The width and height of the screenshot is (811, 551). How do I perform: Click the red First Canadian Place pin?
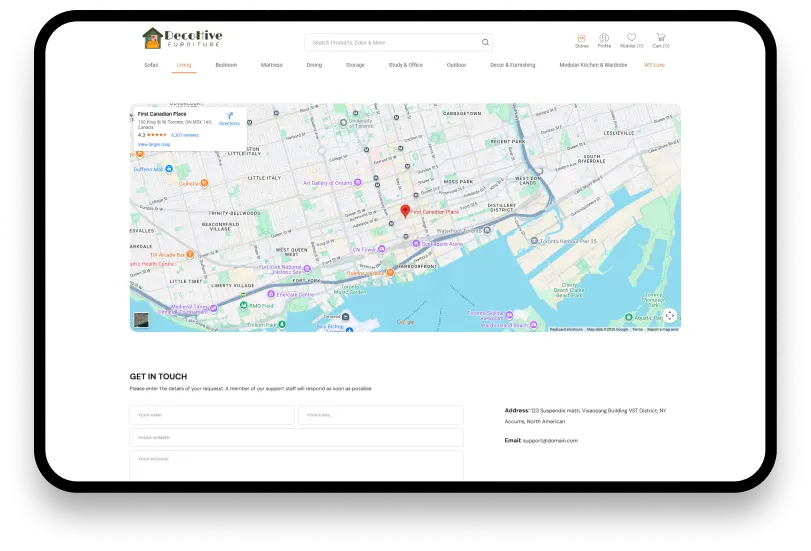tap(405, 211)
